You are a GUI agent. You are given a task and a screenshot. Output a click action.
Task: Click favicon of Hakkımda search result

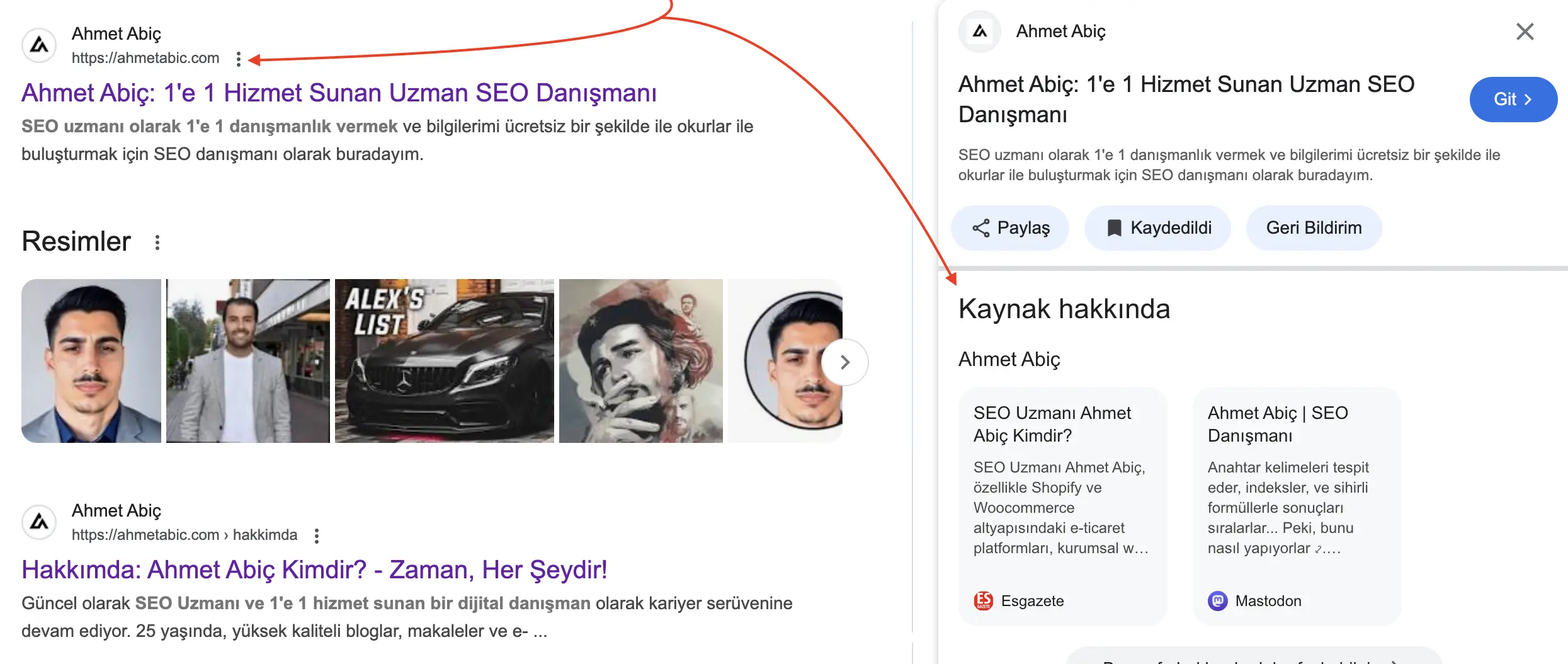coord(39,522)
